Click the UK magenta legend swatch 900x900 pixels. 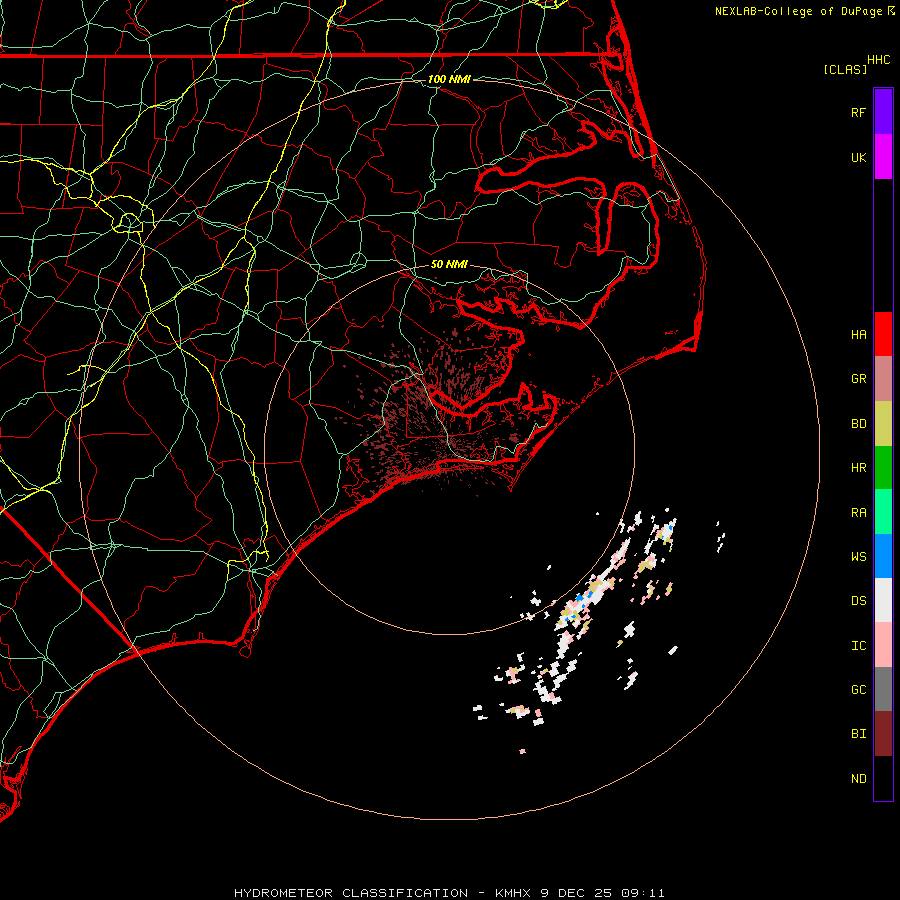[883, 157]
